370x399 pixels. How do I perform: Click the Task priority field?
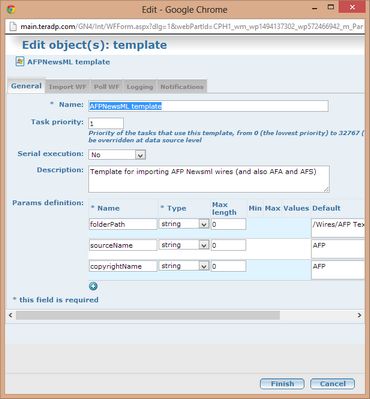pos(106,123)
